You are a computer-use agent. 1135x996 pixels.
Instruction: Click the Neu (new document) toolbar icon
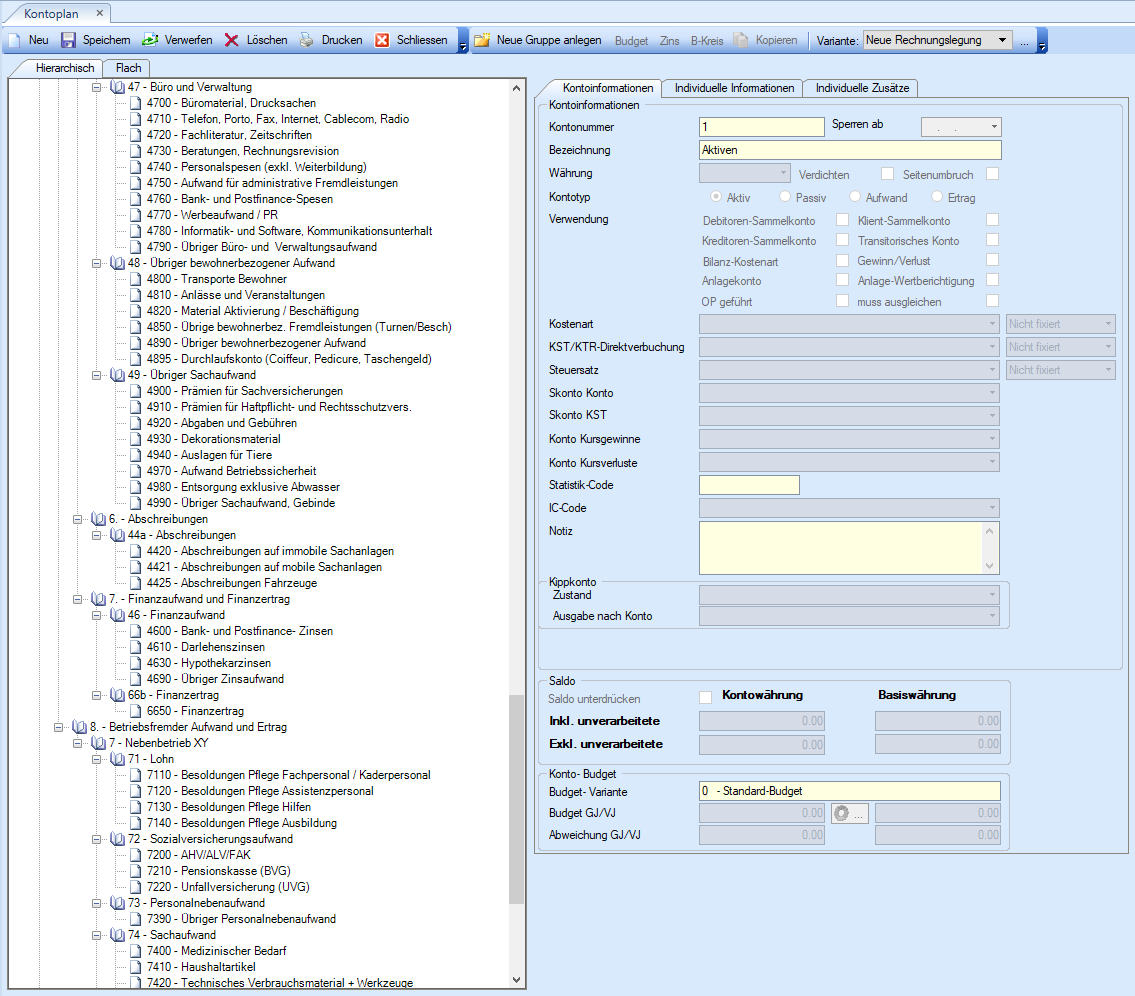[x=15, y=41]
